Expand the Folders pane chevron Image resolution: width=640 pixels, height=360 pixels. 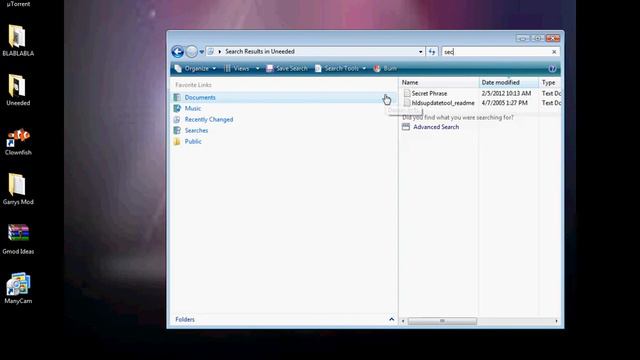tap(391, 319)
